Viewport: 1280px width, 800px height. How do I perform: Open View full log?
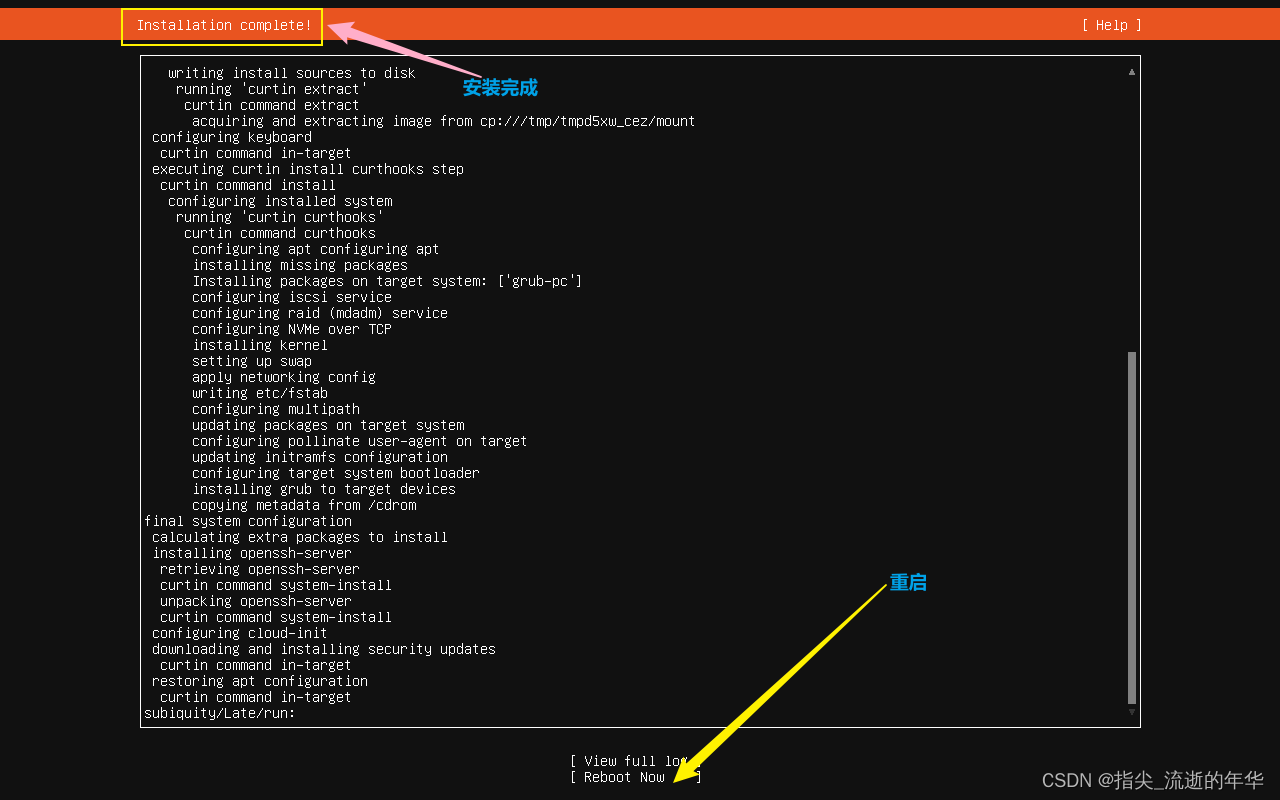635,761
